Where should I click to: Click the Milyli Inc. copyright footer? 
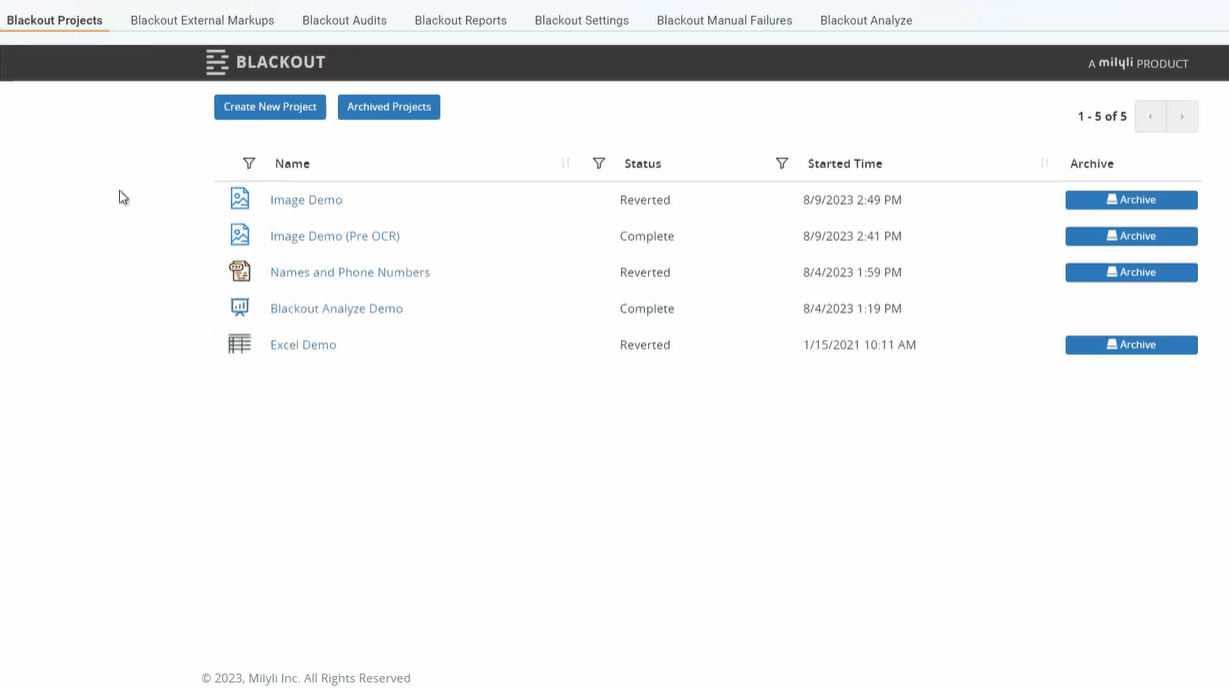306,678
